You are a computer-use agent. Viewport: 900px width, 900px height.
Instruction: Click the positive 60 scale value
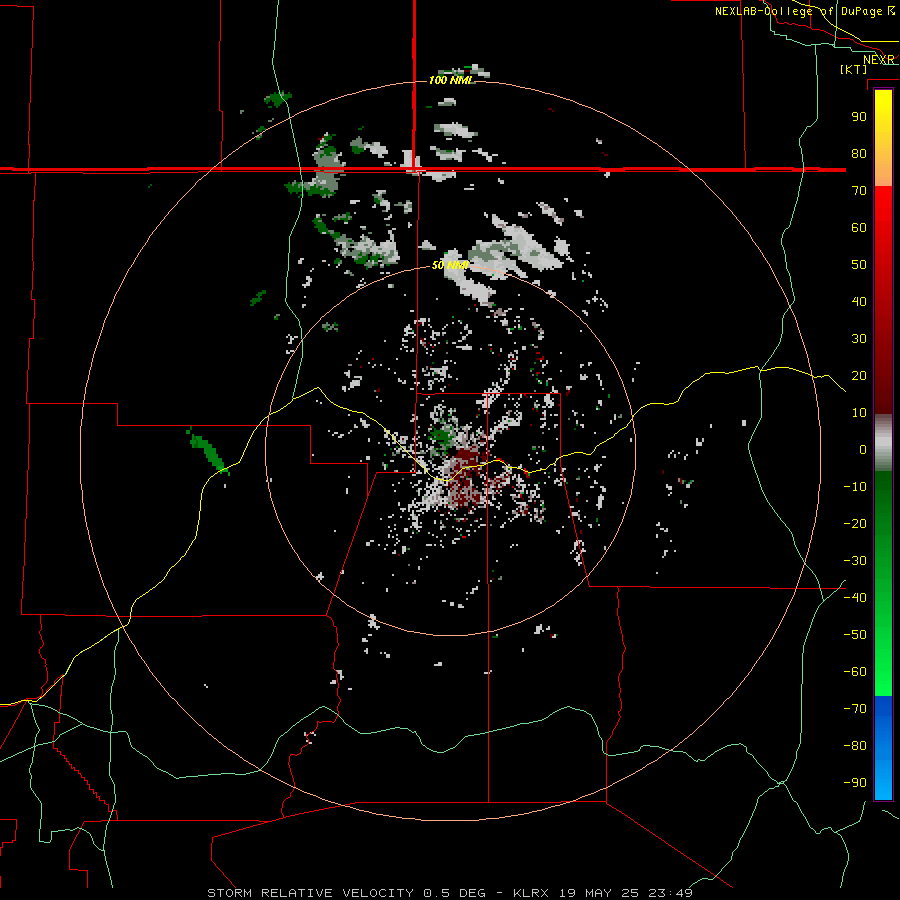(859, 227)
